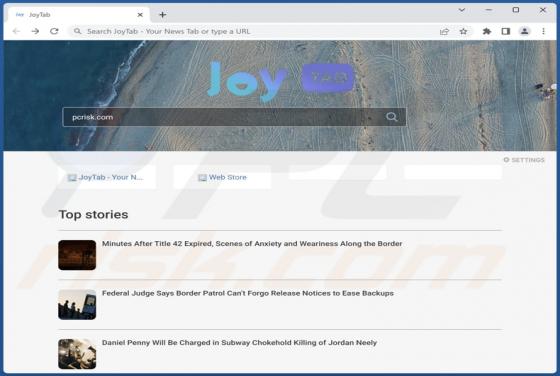Image resolution: width=560 pixels, height=376 pixels.
Task: Open the Extensions puzzle icon
Action: [x=486, y=31]
